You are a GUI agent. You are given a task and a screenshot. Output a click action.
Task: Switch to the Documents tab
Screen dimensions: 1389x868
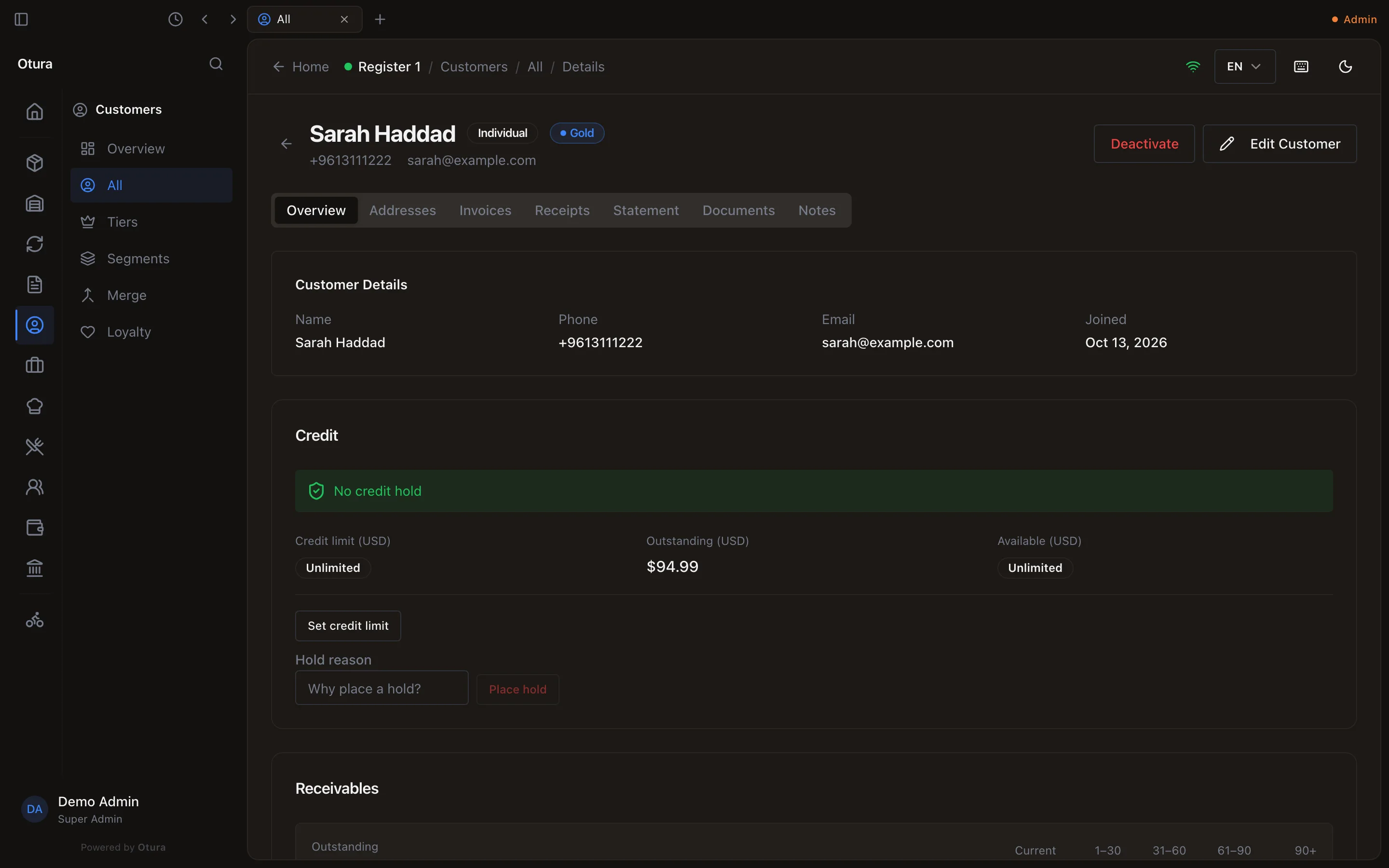(738, 210)
